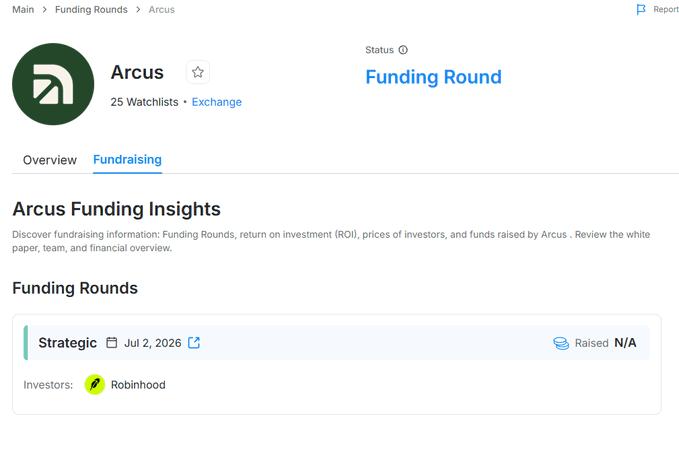
Task: Click the 25 Watchlists text
Action: tap(144, 102)
